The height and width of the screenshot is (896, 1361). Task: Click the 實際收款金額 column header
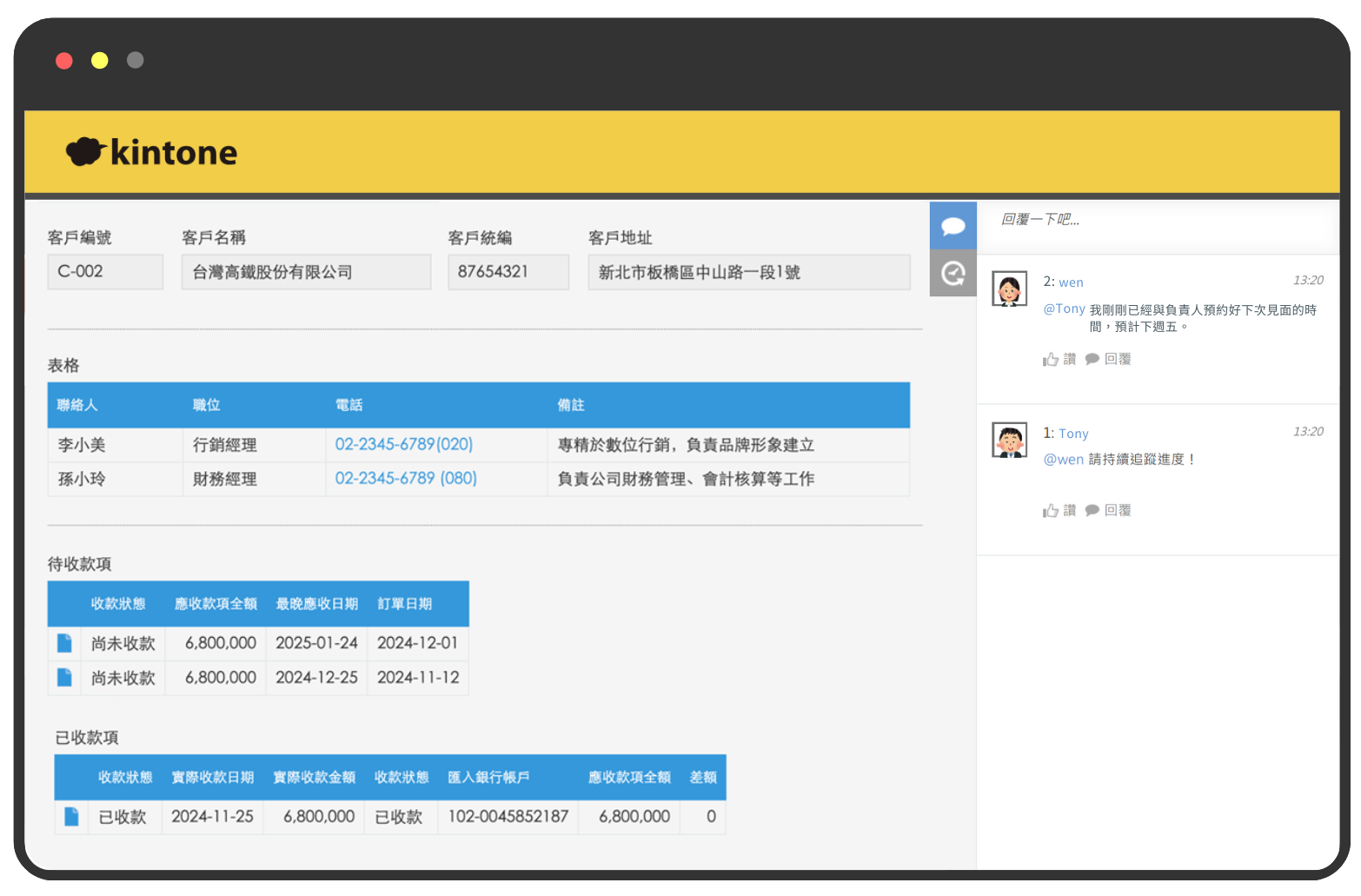[x=314, y=778]
